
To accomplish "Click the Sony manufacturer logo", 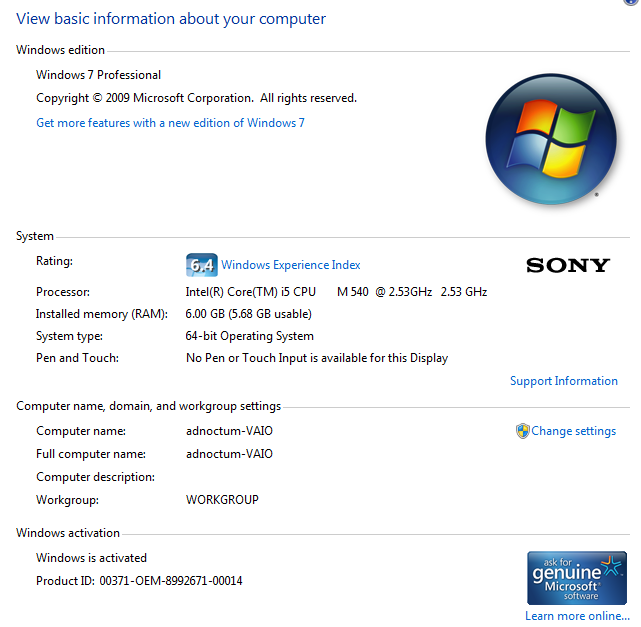I will click(x=568, y=265).
